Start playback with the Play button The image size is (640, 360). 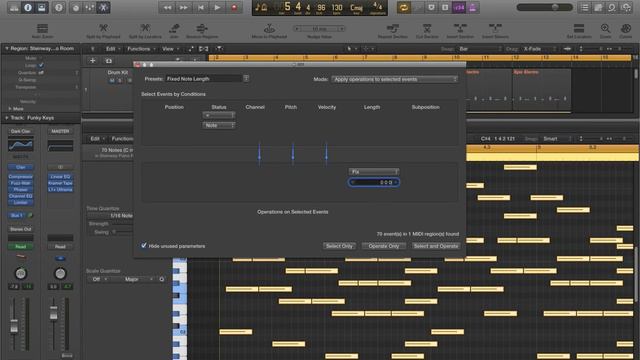(x=218, y=8)
